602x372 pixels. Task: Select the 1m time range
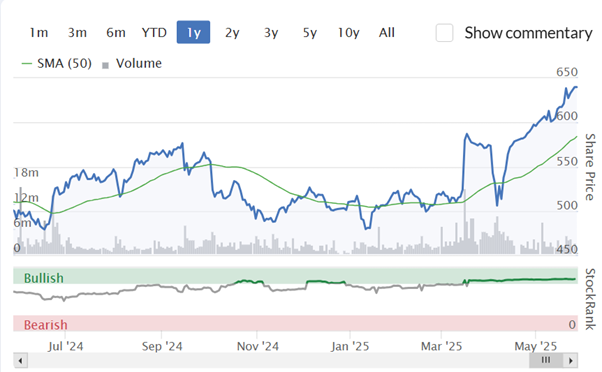click(39, 33)
